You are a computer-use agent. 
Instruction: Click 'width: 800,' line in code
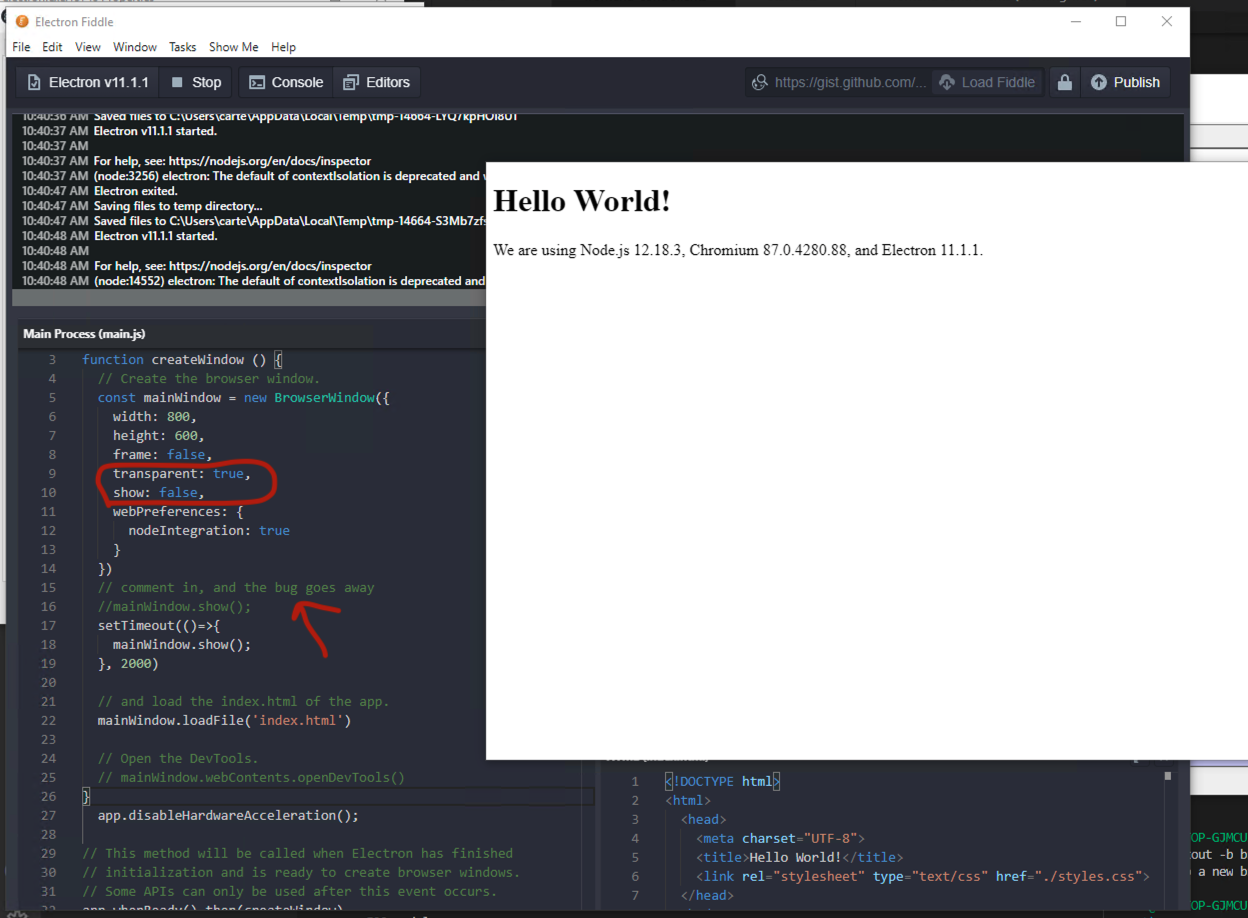[x=155, y=416]
